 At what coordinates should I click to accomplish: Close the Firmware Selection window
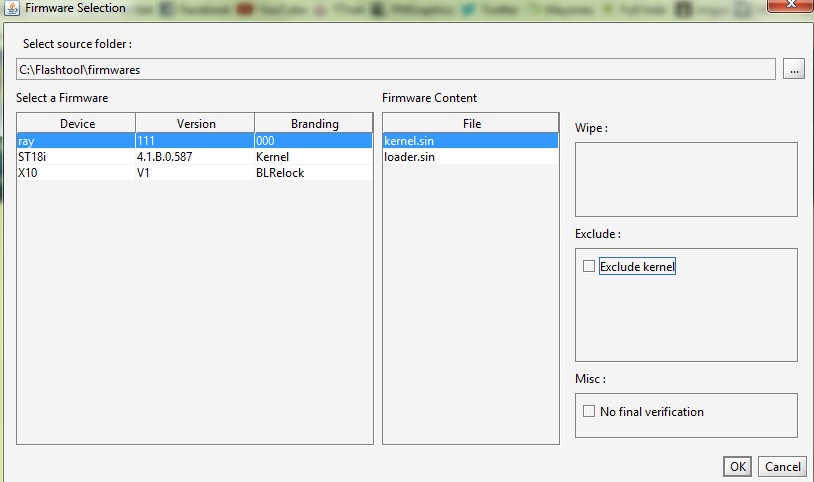(790, 5)
